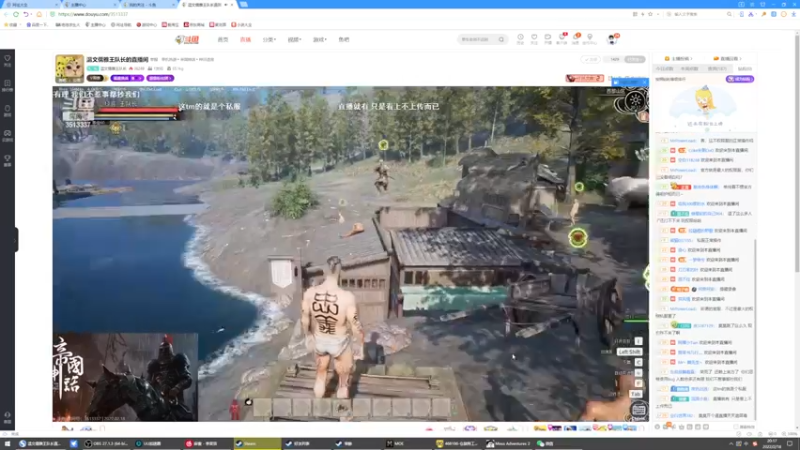Switch to the first browser tab
This screenshot has width=800, height=450.
(x=31, y=5)
